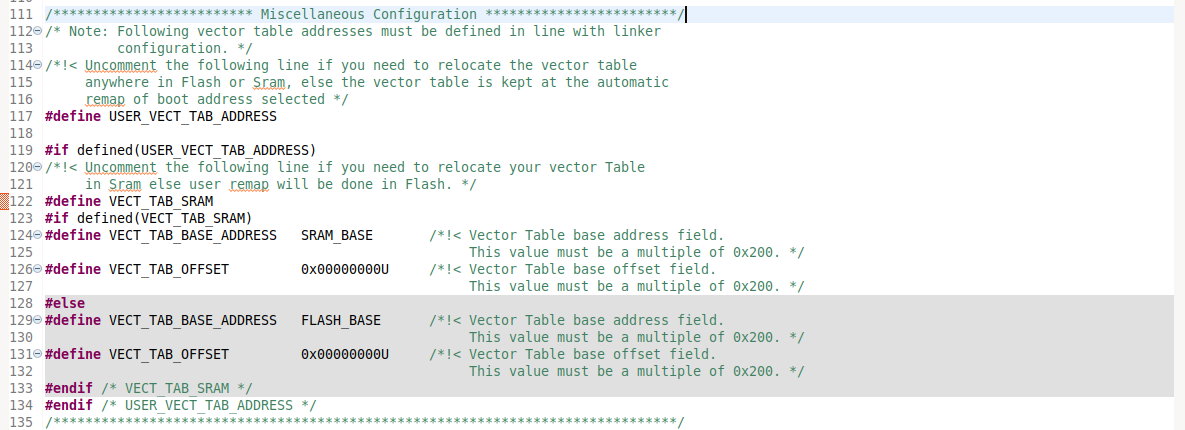Click the SRAM_BASE value on line 124

tap(336, 236)
